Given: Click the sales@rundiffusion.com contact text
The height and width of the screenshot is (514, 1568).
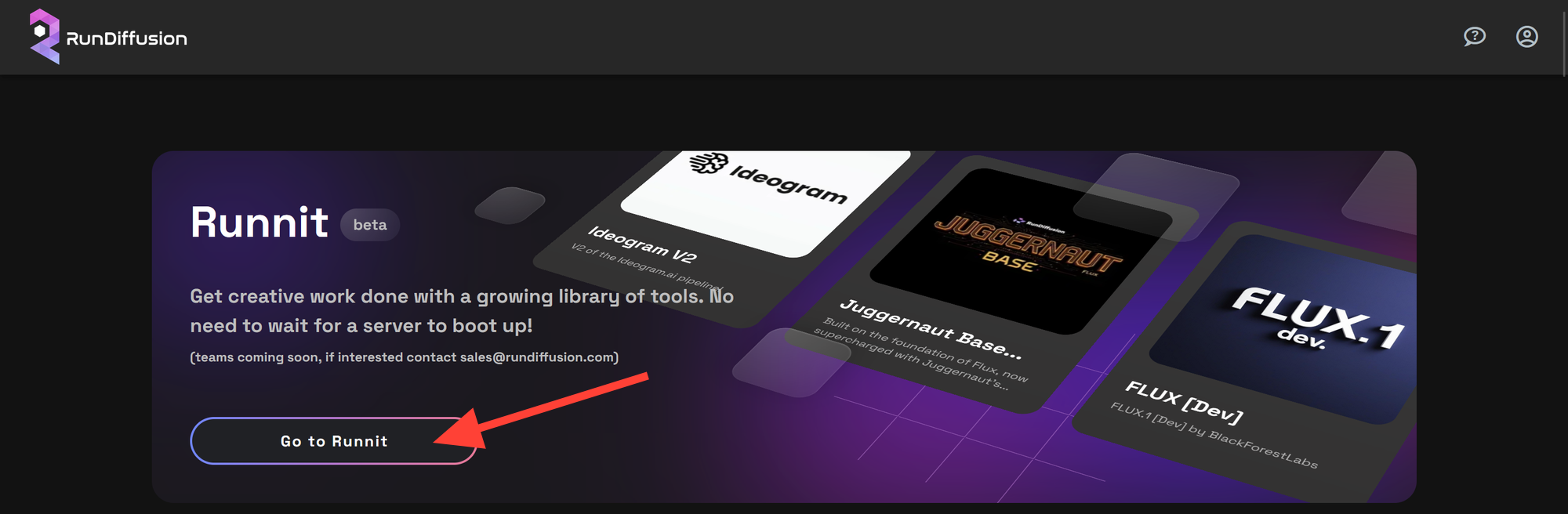Looking at the screenshot, I should click(x=537, y=357).
